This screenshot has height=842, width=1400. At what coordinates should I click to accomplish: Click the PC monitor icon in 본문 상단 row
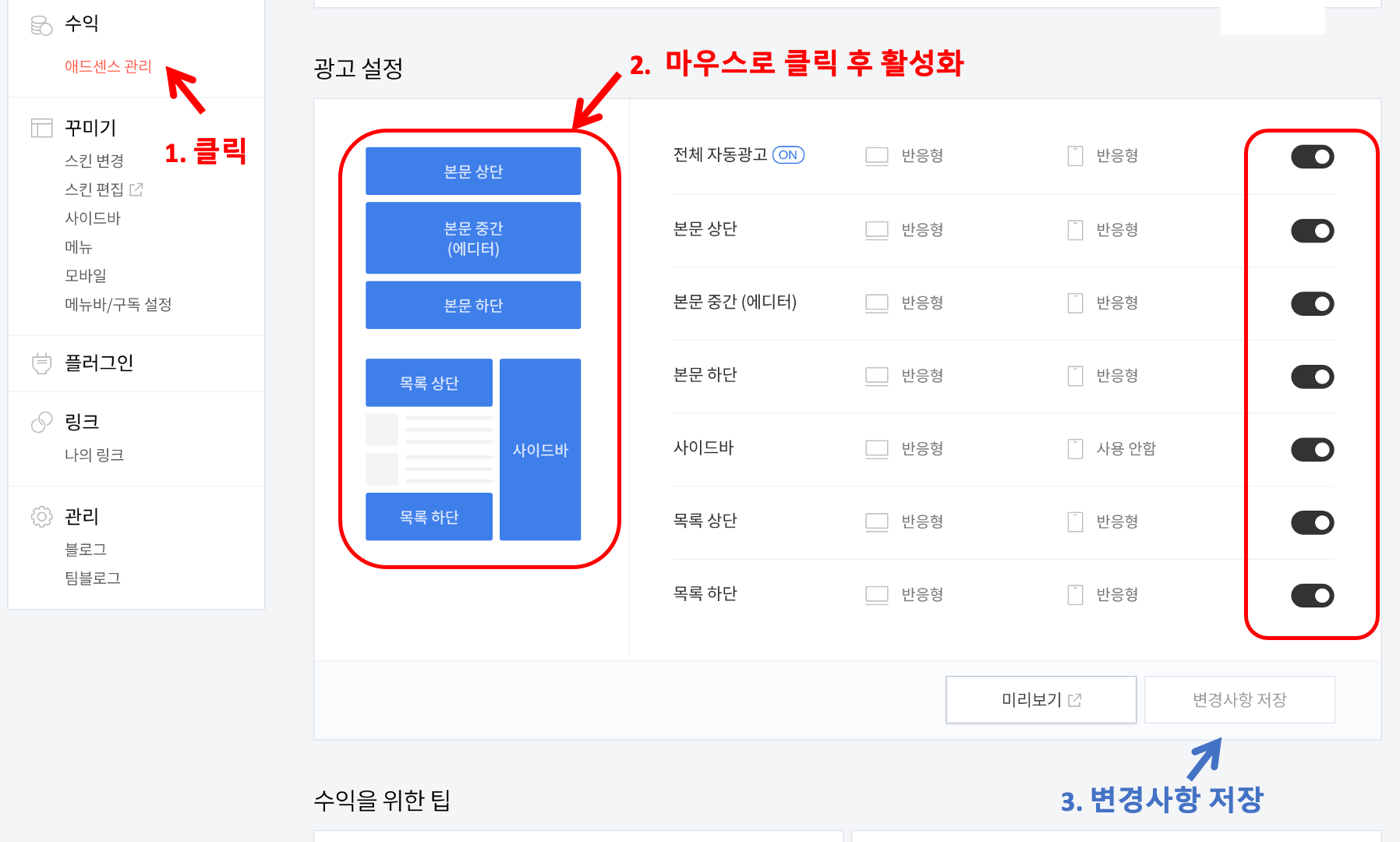pyautogui.click(x=877, y=230)
